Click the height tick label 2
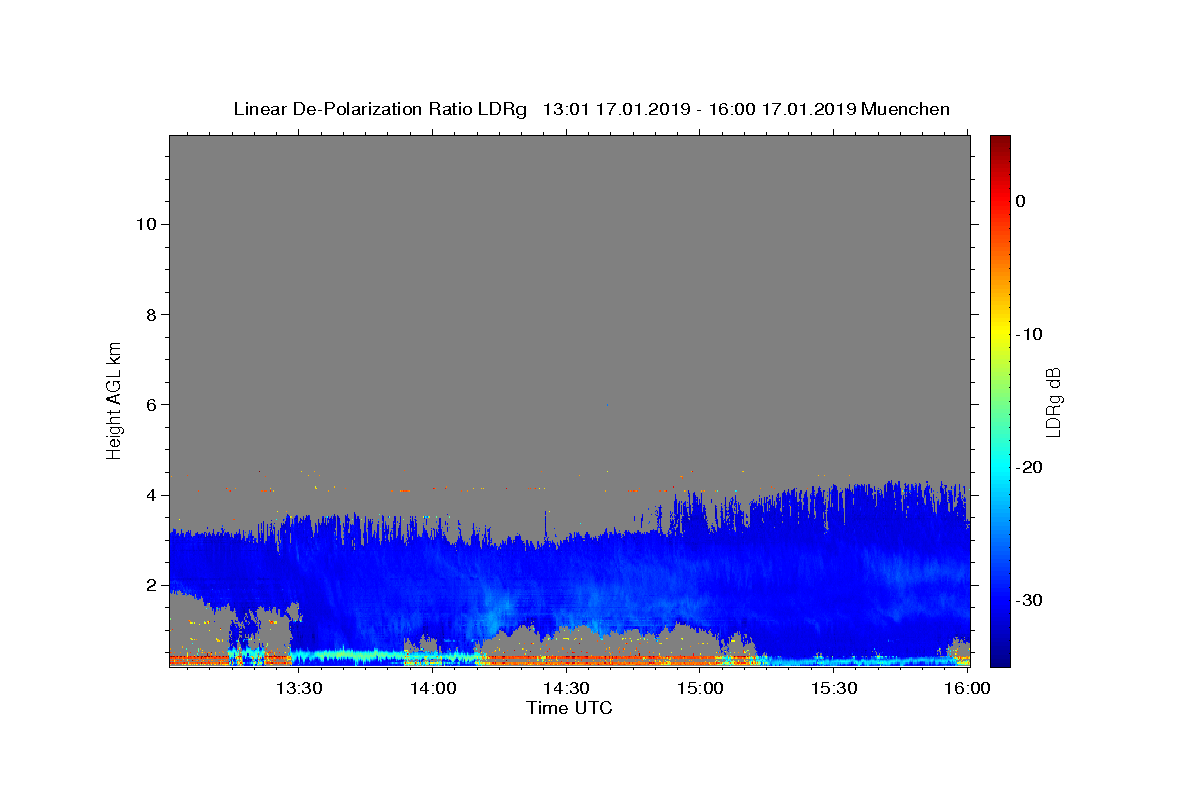This screenshot has width=1200, height=800. [x=151, y=585]
